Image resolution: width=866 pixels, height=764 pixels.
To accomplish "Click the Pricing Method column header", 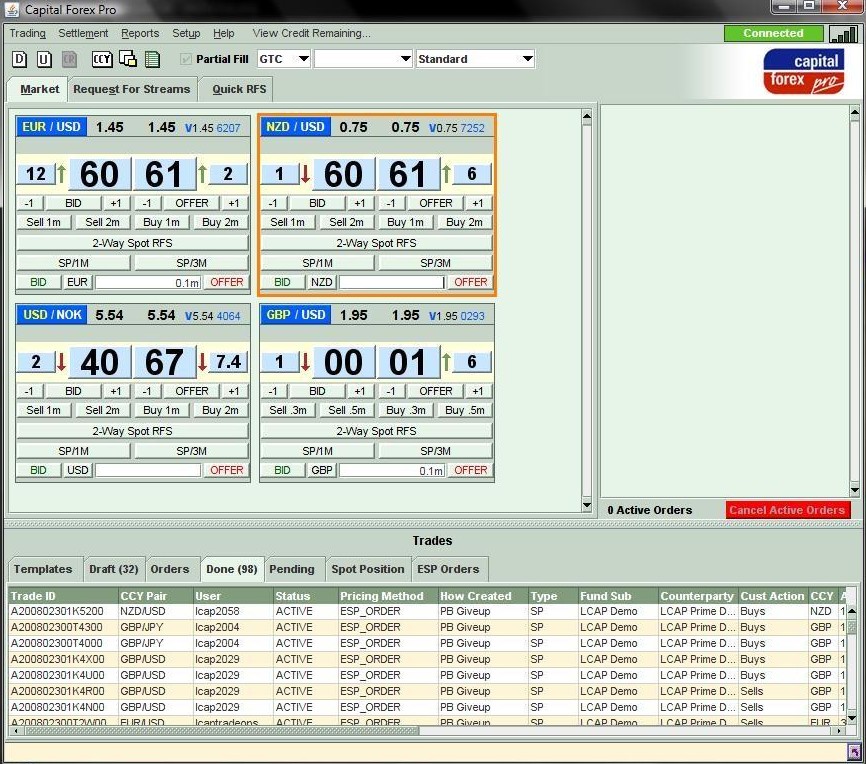I will click(x=388, y=596).
